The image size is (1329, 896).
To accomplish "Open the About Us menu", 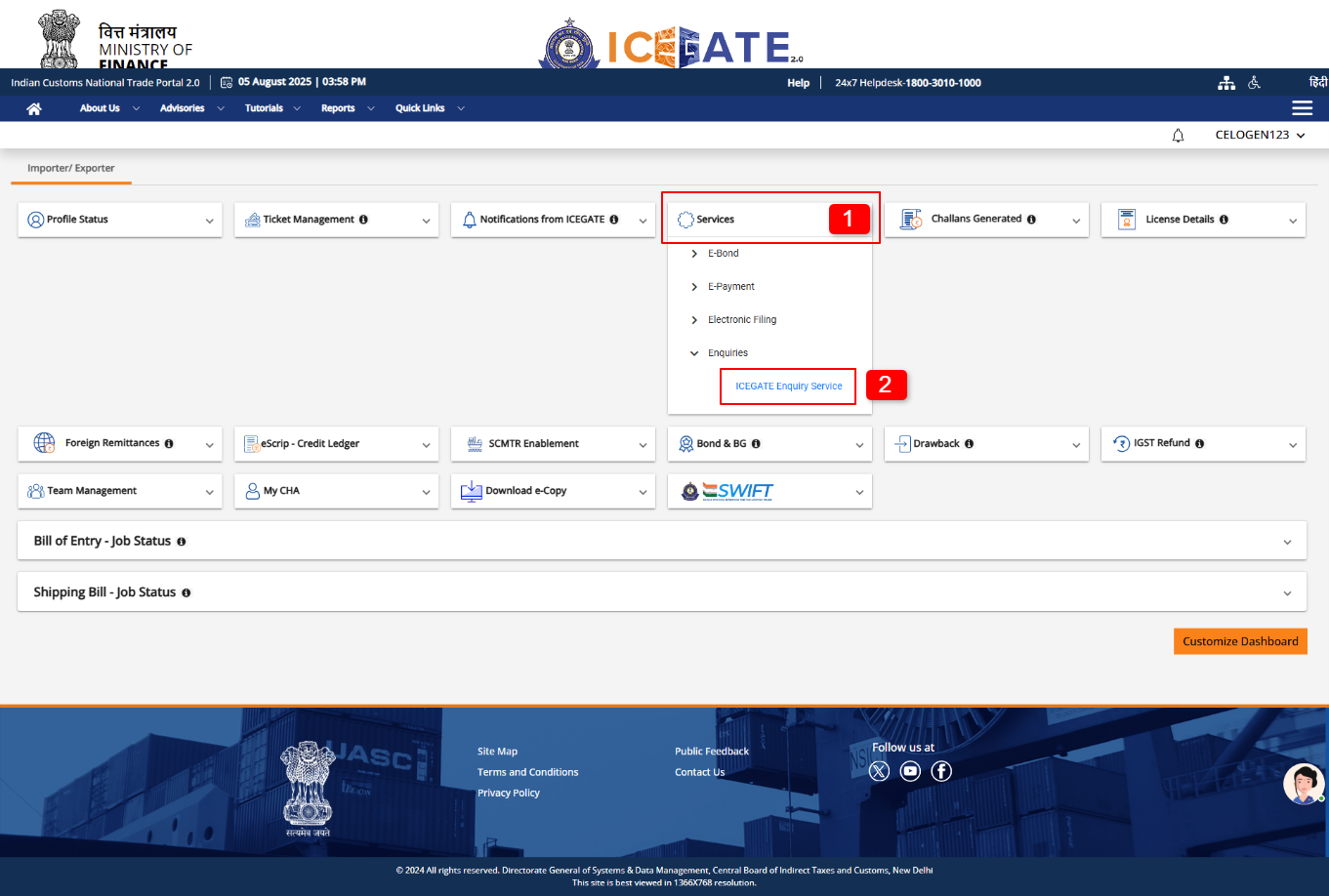I will 109,108.
